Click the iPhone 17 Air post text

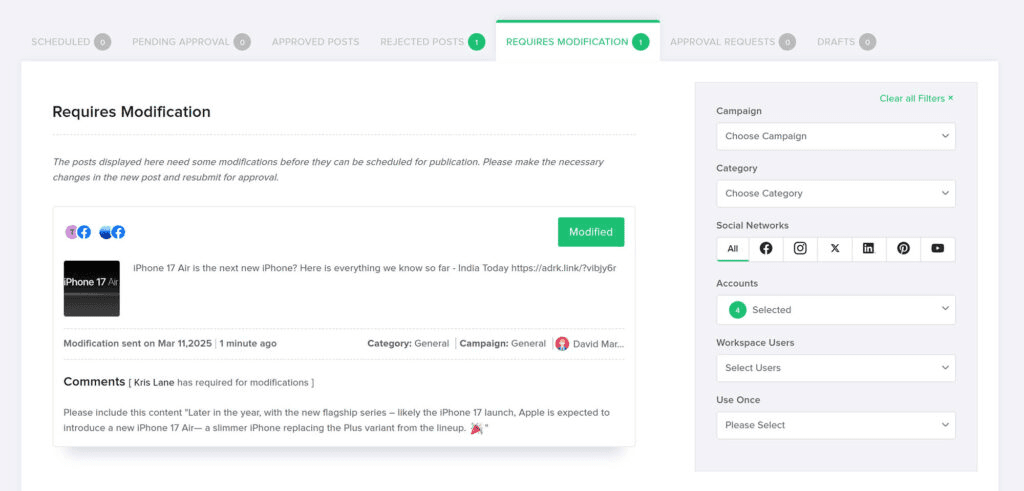pyautogui.click(x=375, y=268)
